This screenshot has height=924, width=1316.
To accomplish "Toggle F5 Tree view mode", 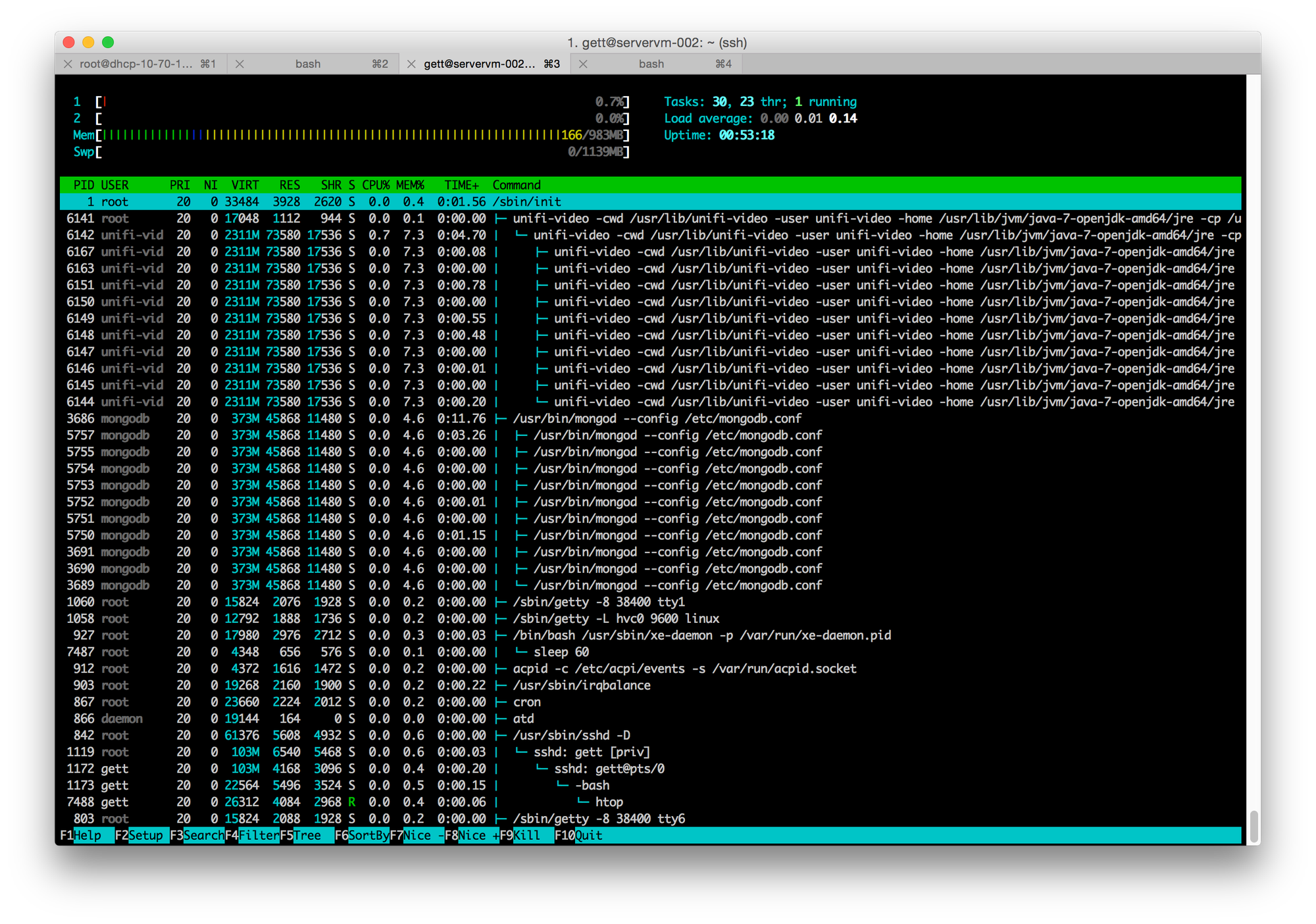I will (307, 835).
